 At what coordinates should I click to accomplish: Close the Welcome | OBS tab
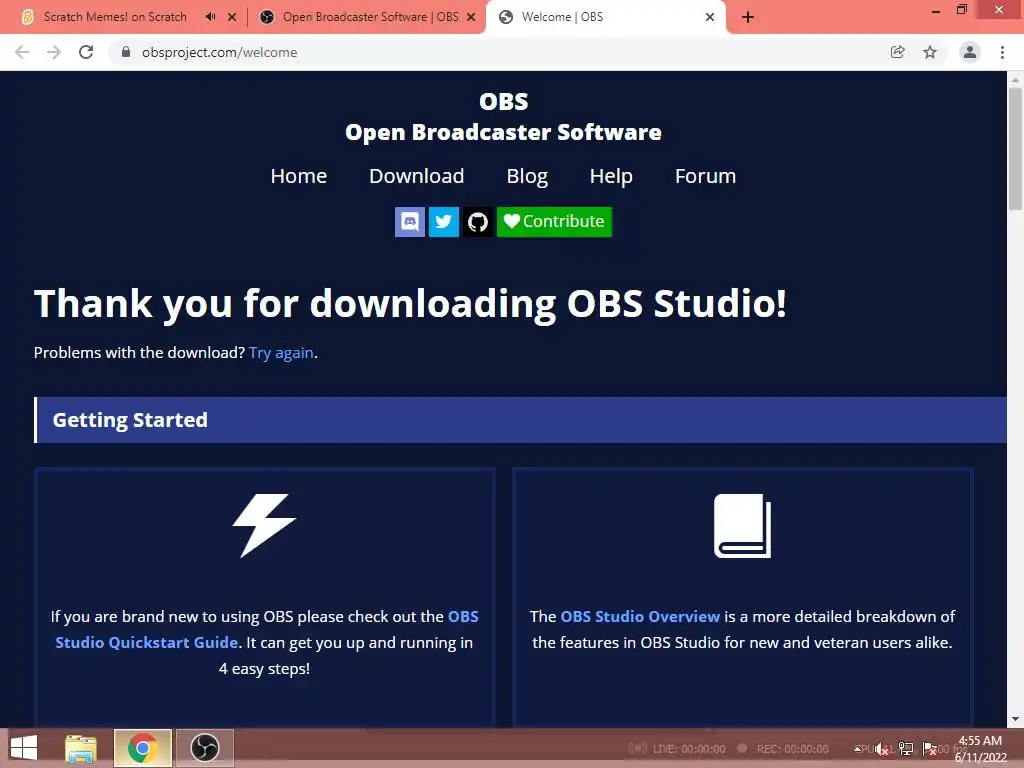710,17
